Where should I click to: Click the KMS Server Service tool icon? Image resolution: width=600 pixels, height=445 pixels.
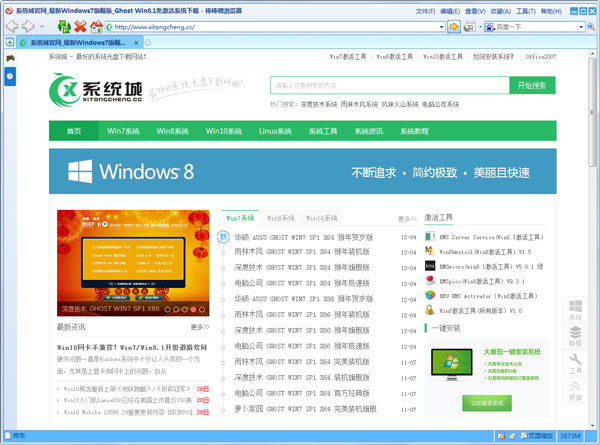click(x=430, y=236)
